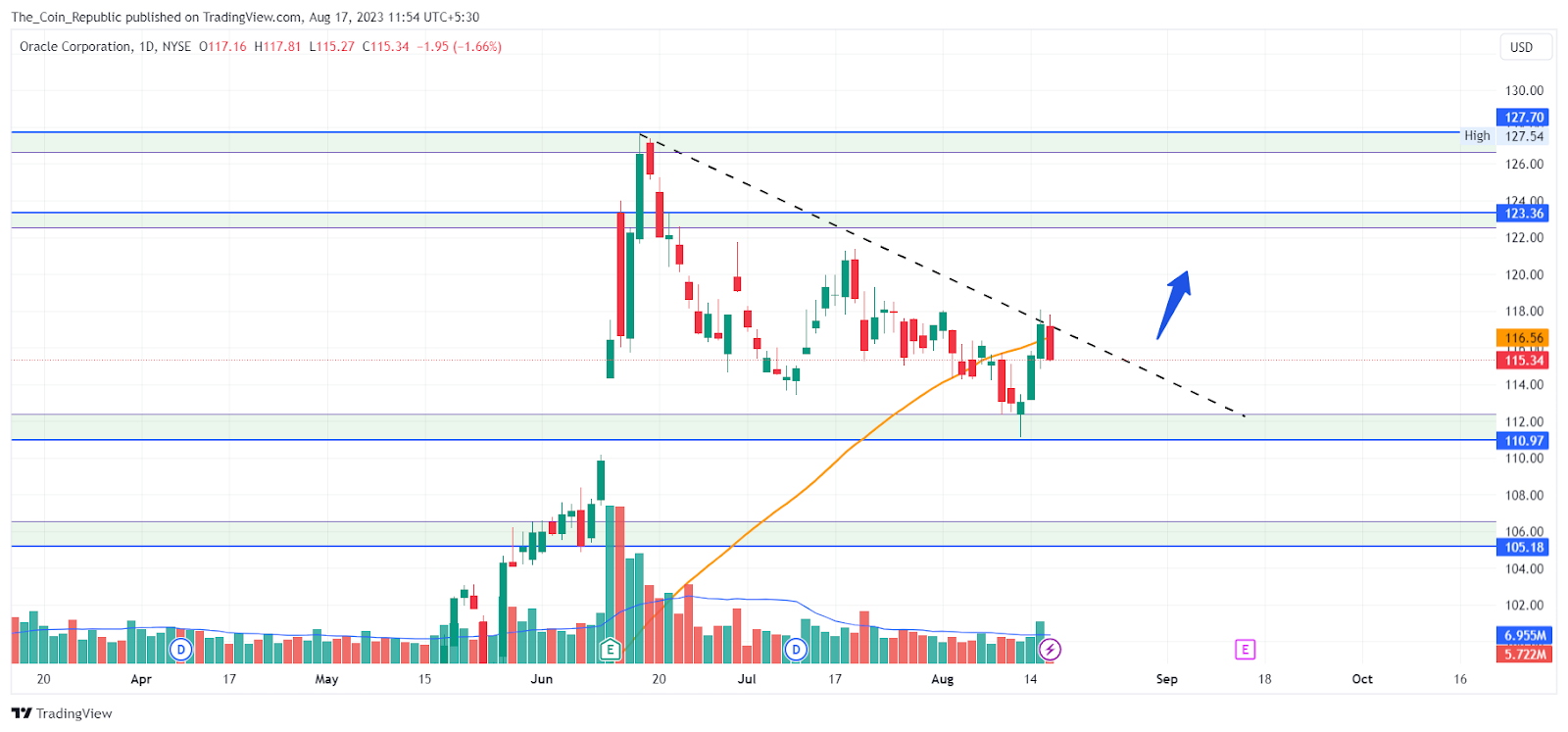This screenshot has width=1568, height=732.
Task: Click the C115.34 close value in header
Action: tap(385, 46)
